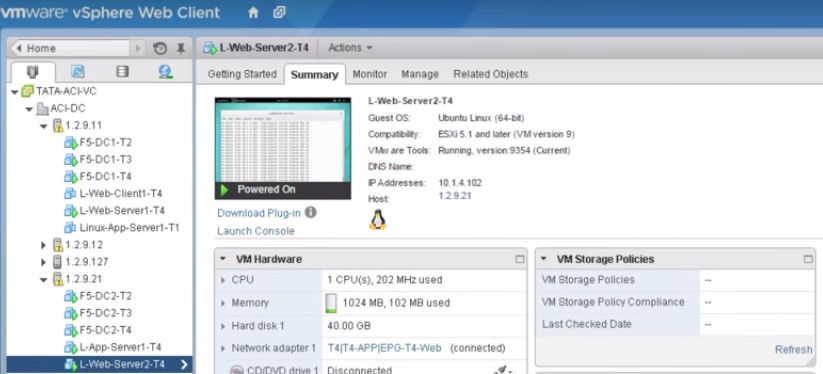This screenshot has width=823, height=374.
Task: Open the T4|T4-APP|EPG-T4-Web network link
Action: pyautogui.click(x=384, y=348)
